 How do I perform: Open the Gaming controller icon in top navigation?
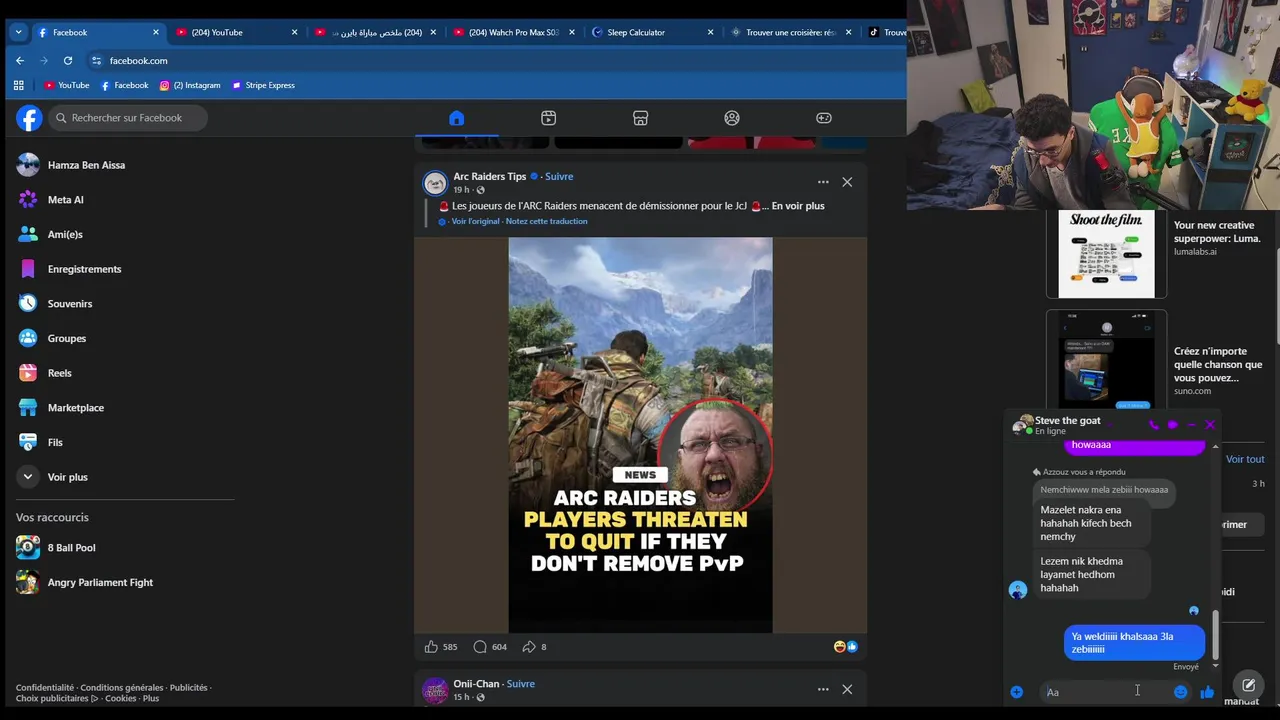coord(824,118)
